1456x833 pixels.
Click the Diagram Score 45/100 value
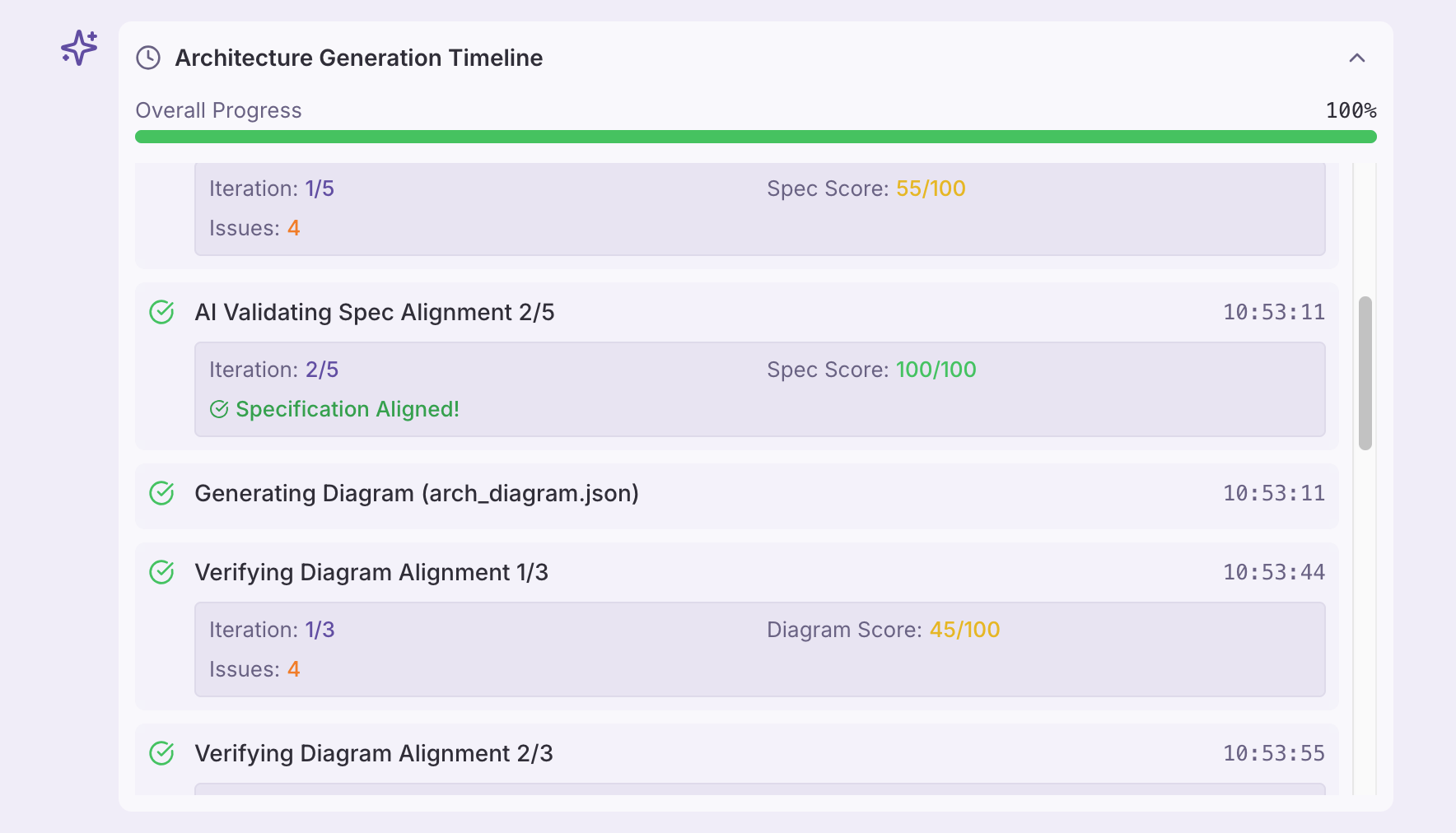[x=964, y=630]
